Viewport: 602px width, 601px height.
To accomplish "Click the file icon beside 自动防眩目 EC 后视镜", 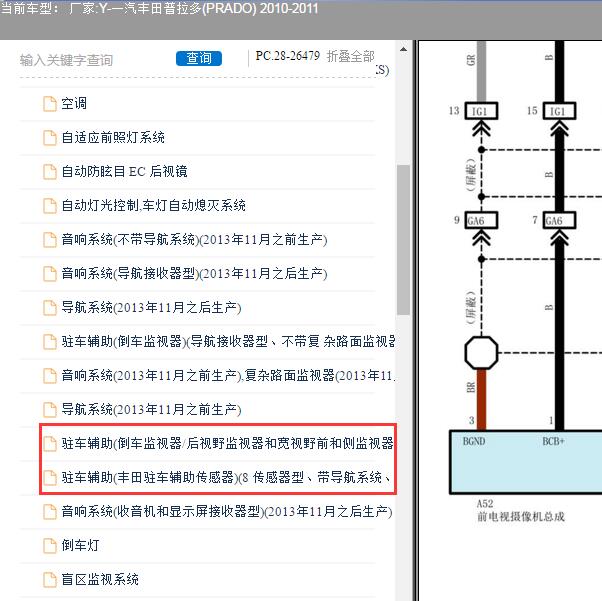I will click(50, 172).
